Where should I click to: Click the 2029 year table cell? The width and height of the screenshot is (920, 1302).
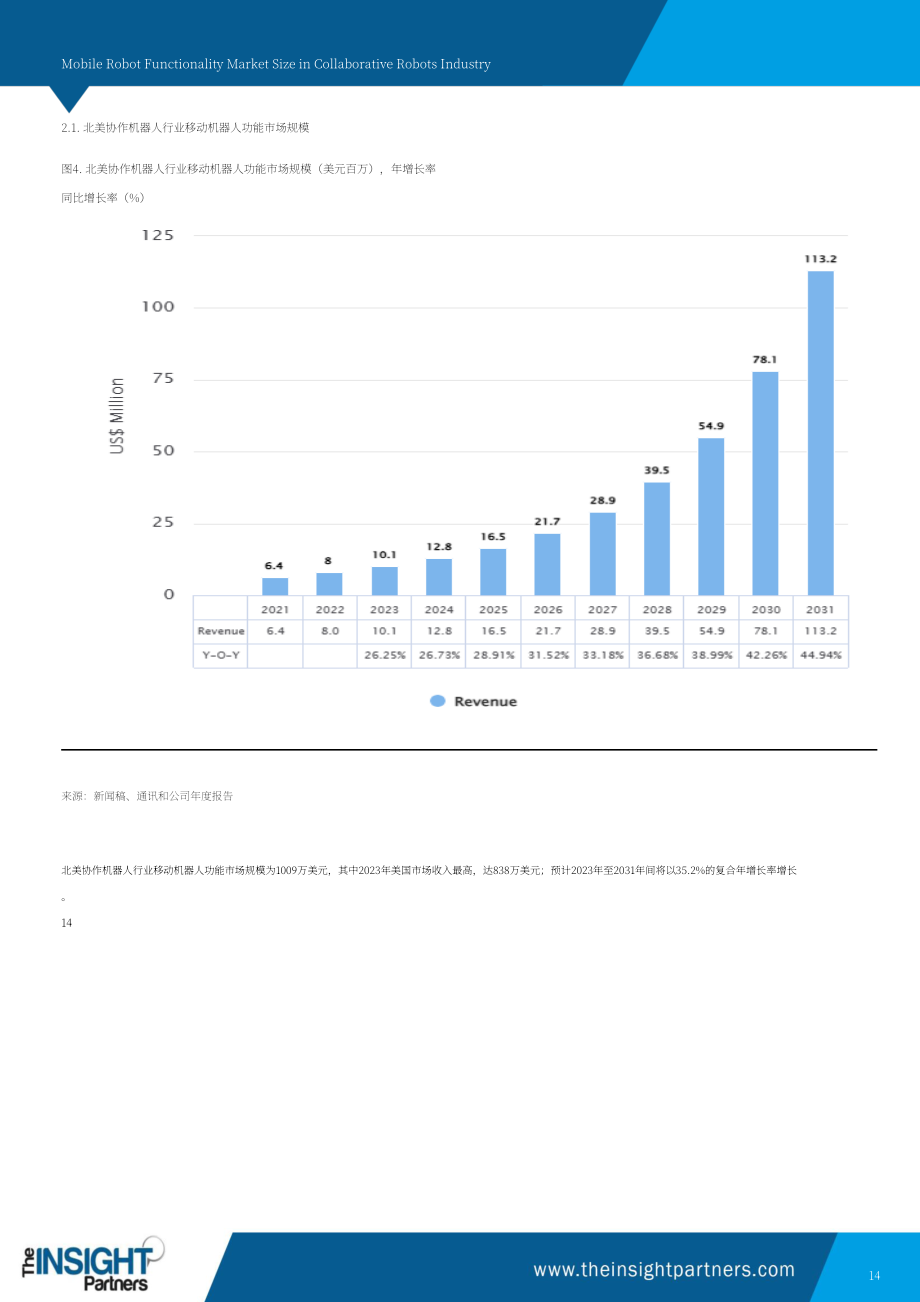tap(712, 609)
